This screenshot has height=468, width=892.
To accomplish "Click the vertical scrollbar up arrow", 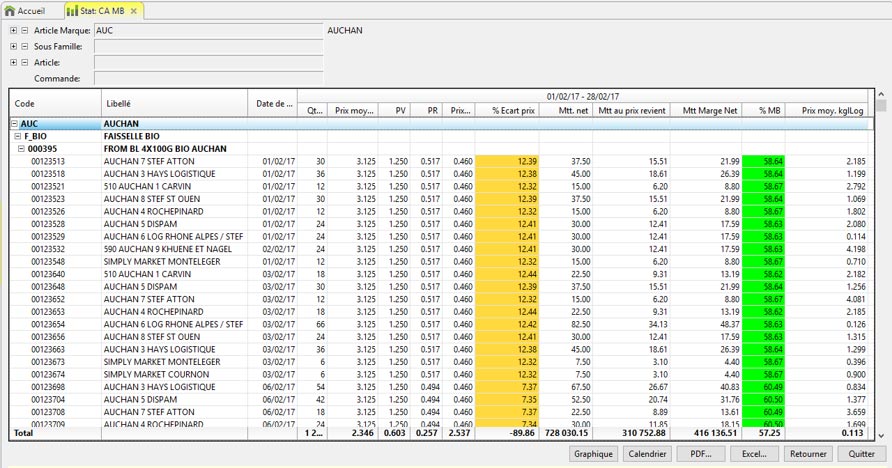I will point(881,94).
